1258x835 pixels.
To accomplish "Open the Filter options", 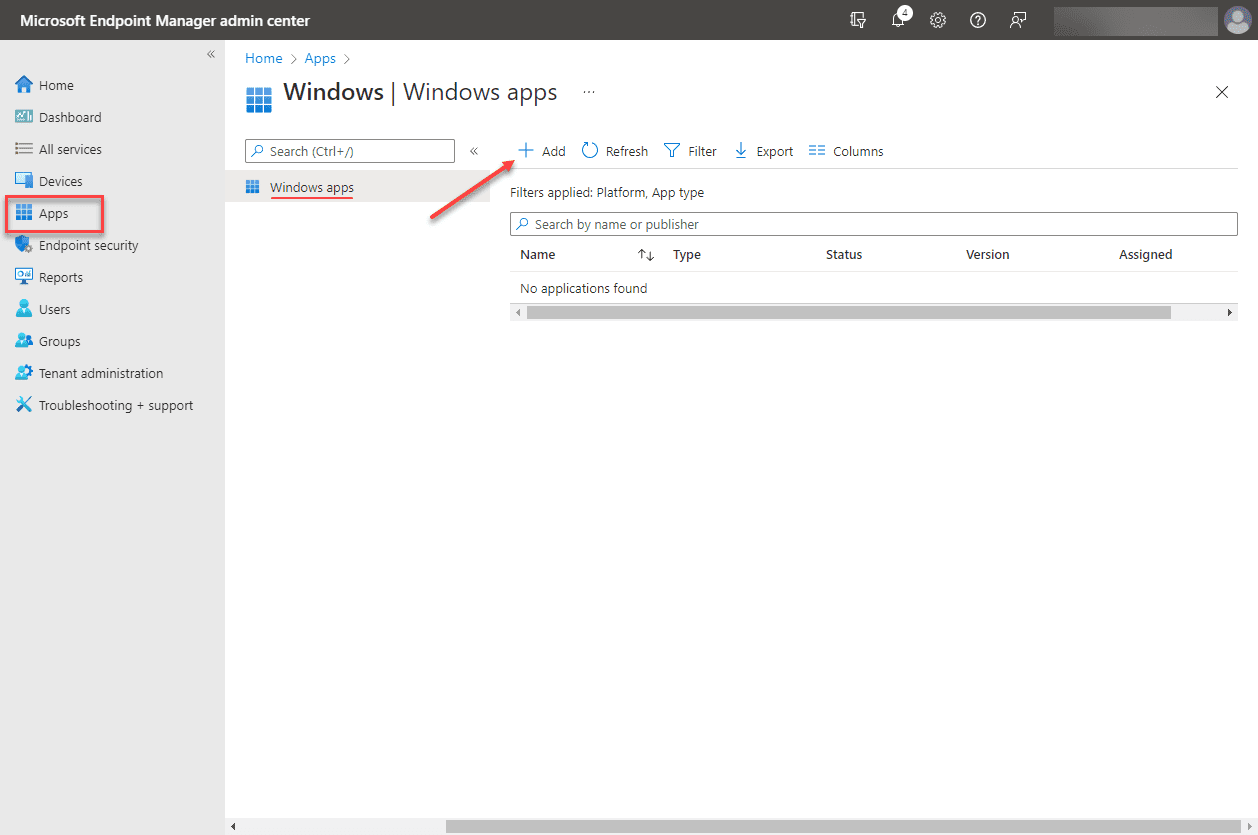I will 690,150.
